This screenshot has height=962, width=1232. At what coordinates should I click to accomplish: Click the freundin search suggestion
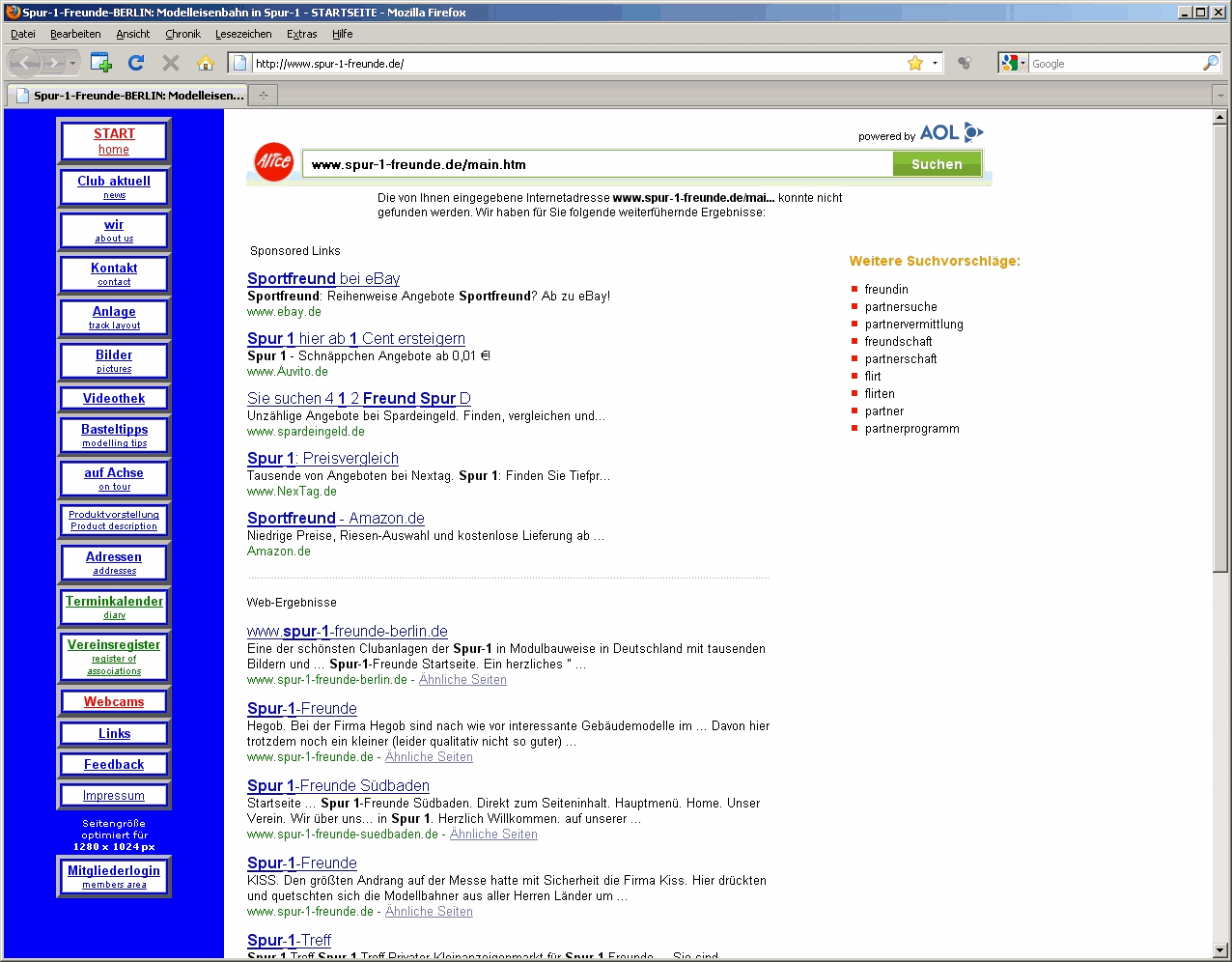(886, 290)
